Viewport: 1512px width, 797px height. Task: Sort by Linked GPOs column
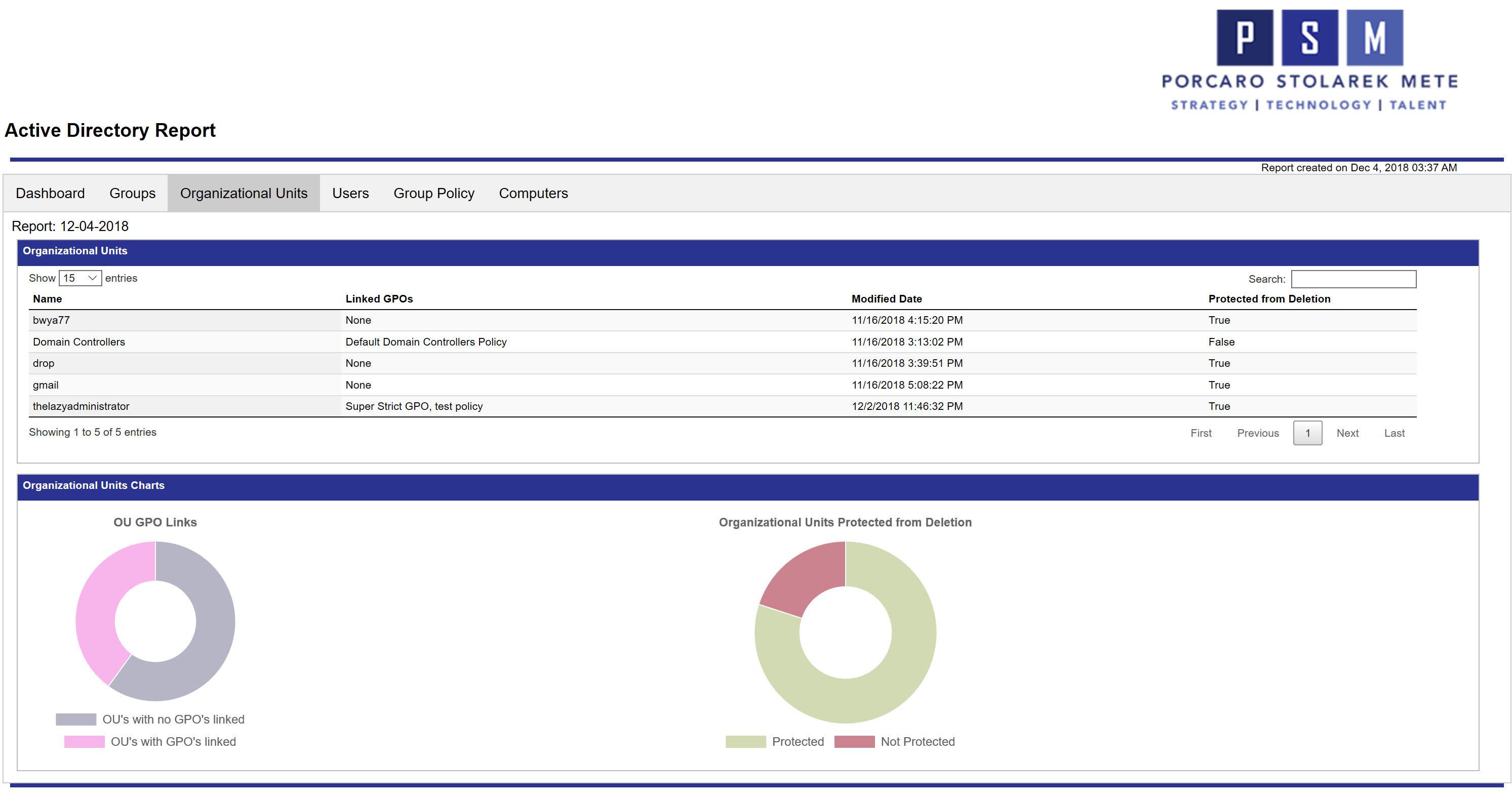tap(379, 299)
